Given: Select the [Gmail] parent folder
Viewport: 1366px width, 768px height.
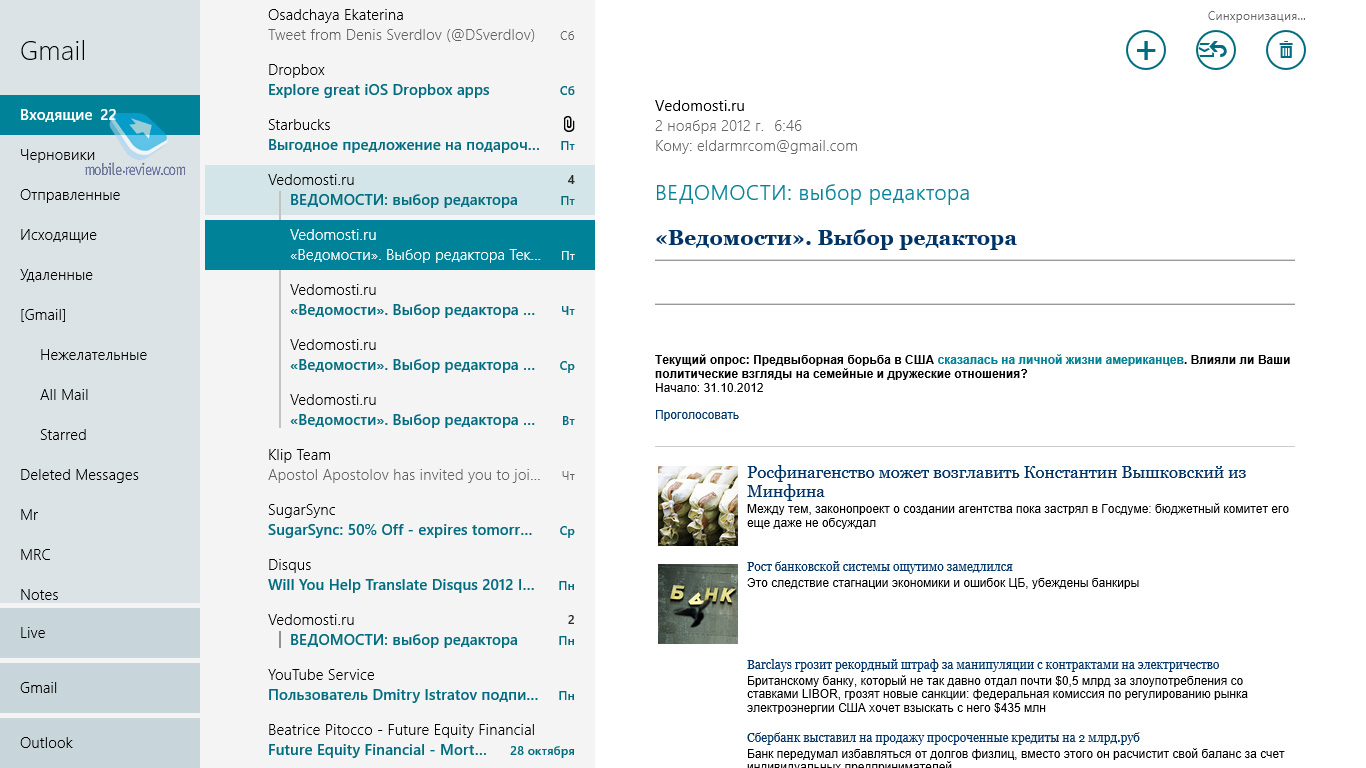Looking at the screenshot, I should (100, 315).
